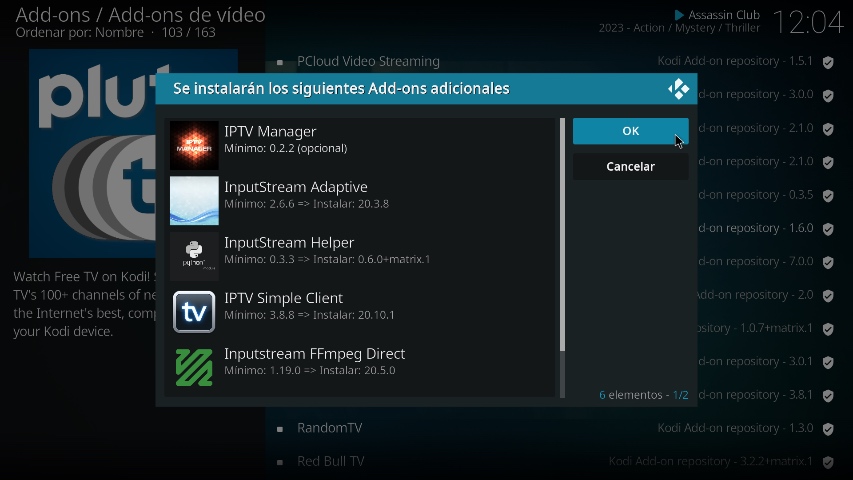Click the 'Add-ons / Add-ons de vídeo' breadcrumb
The height and width of the screenshot is (480, 853).
[x=140, y=15]
